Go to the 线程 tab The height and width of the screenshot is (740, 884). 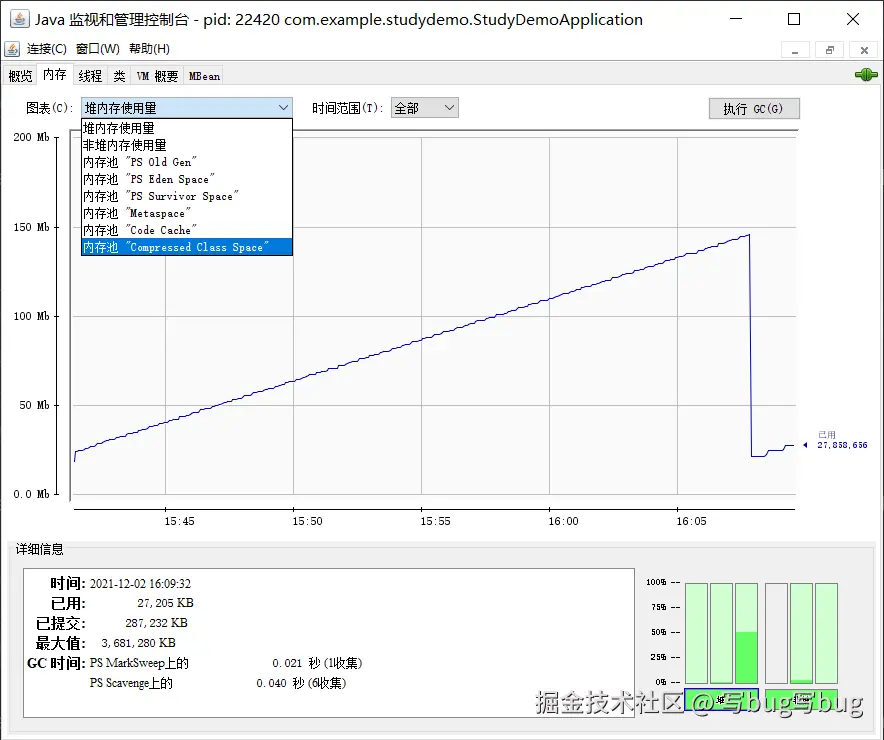(90, 76)
